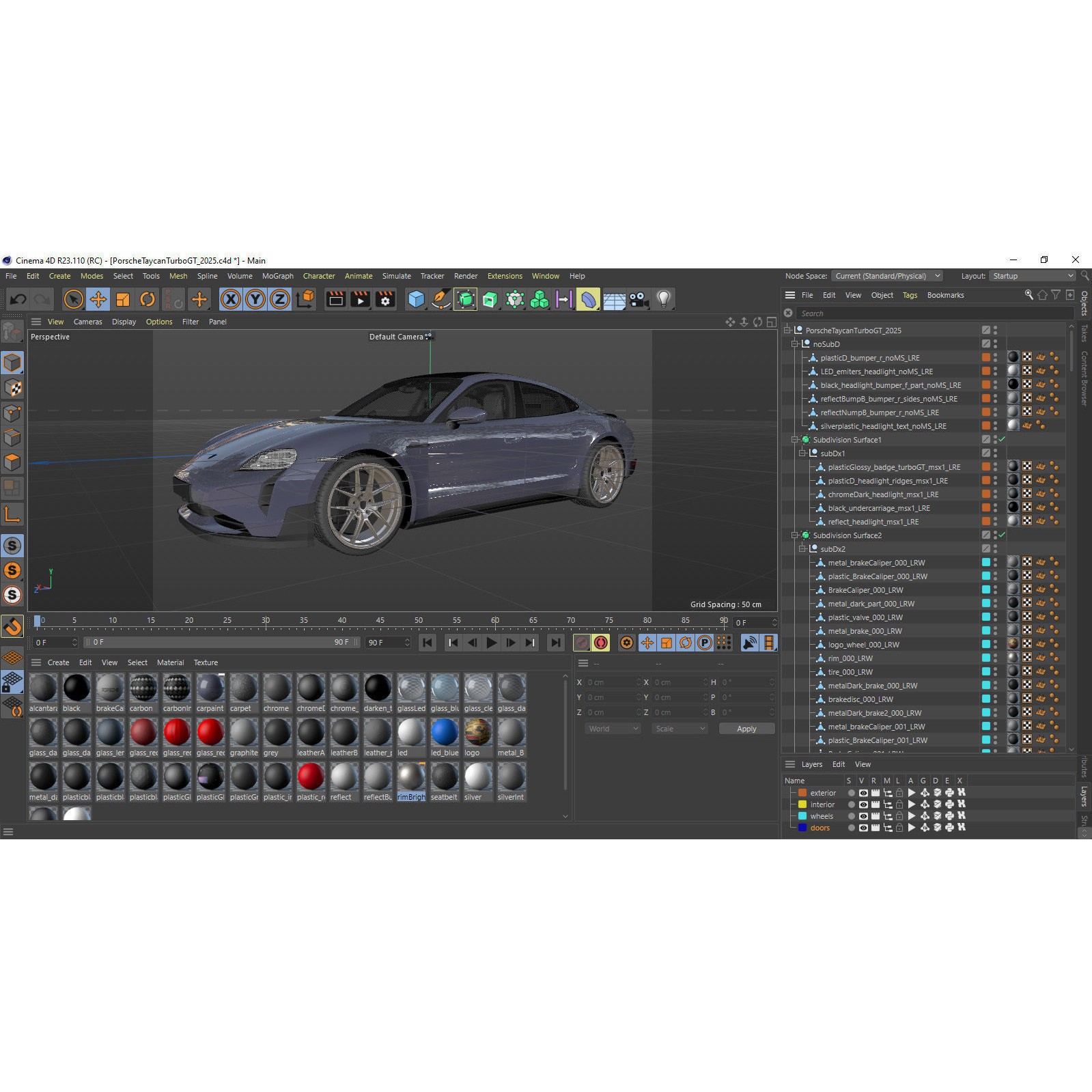Select the Rotate tool

148,299
